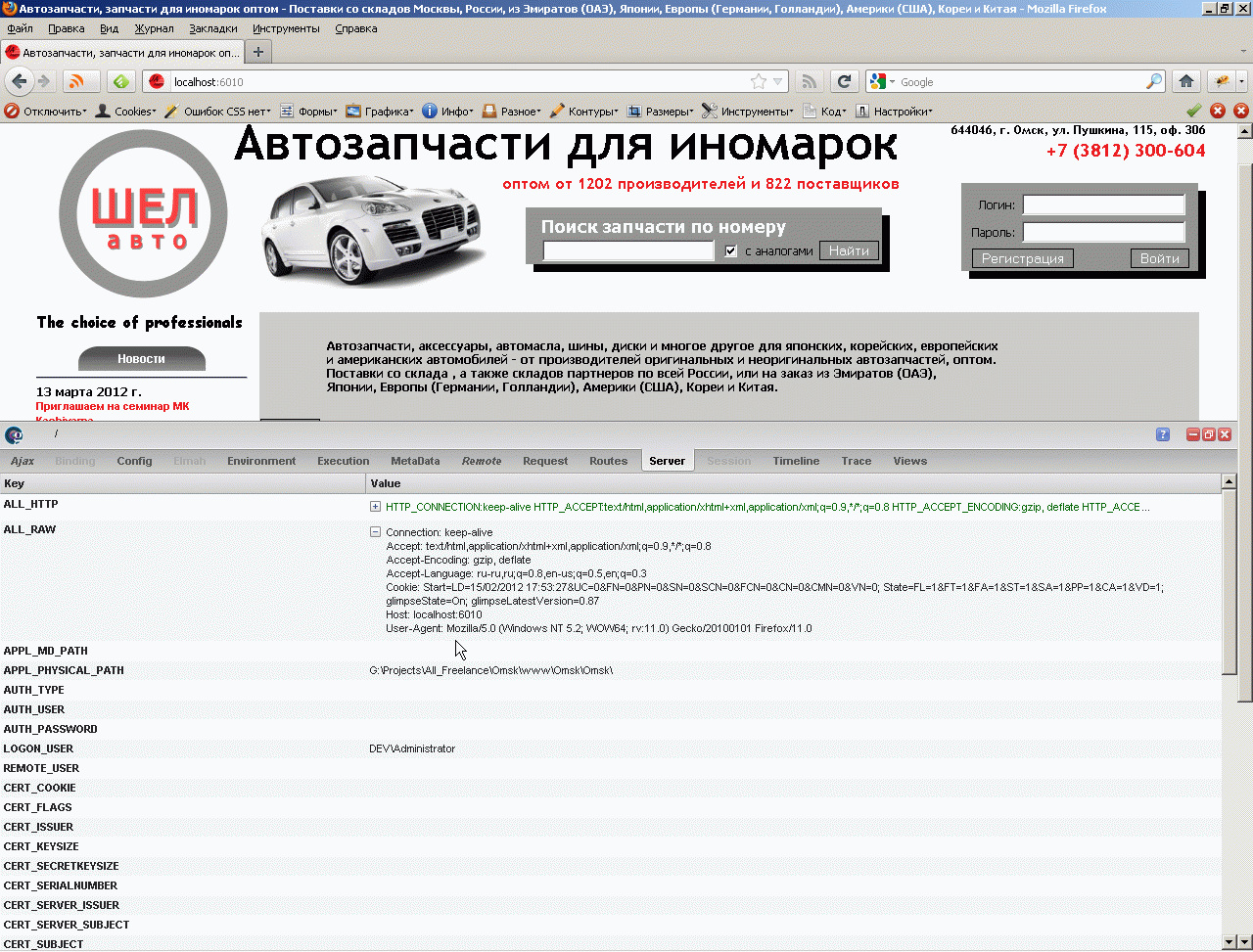Open the Ошибок CSS нет toolbar item
The width and height of the screenshot is (1253, 952).
click(216, 112)
